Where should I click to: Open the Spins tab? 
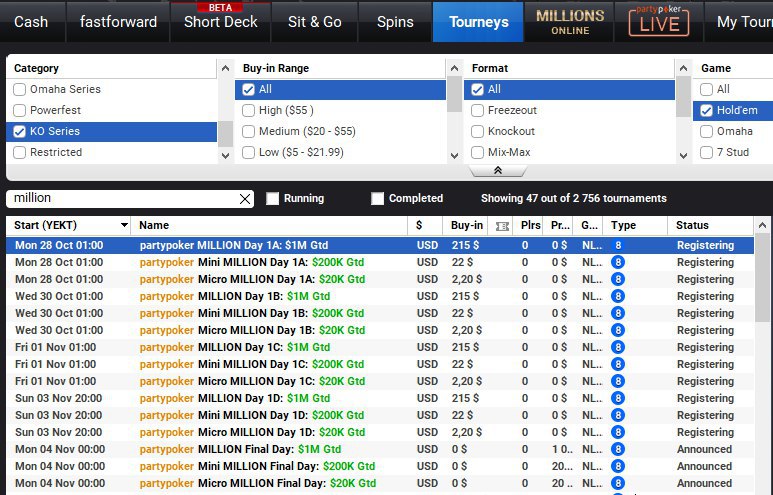coord(395,22)
